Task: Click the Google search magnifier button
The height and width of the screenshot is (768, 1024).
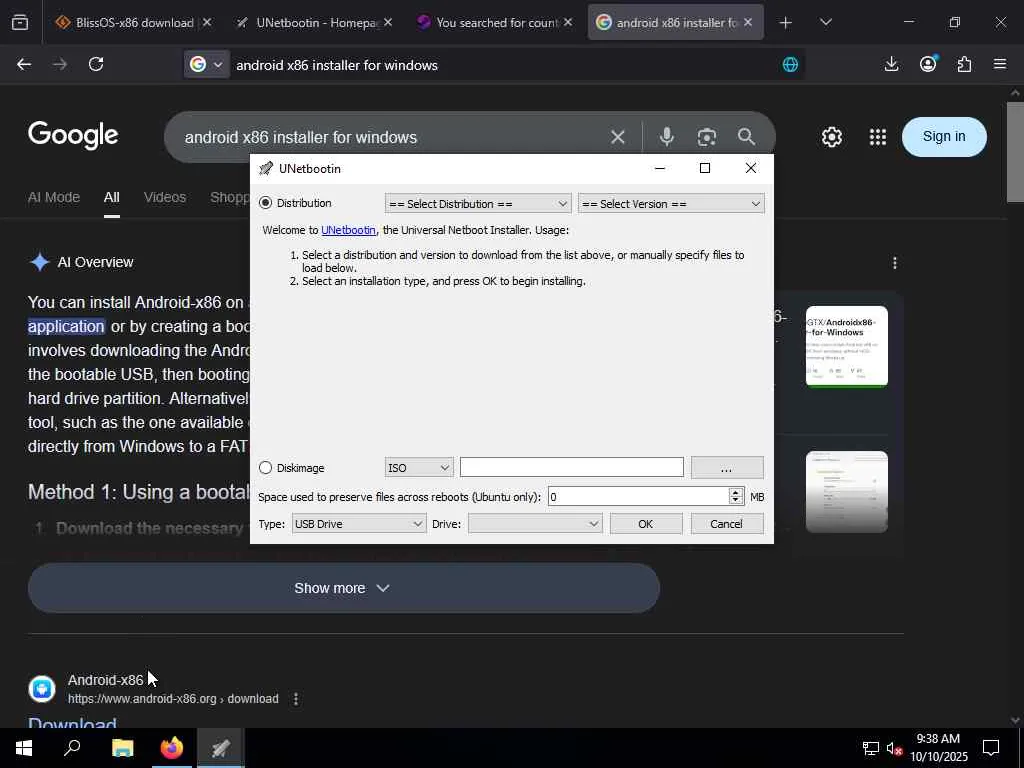Action: point(746,137)
